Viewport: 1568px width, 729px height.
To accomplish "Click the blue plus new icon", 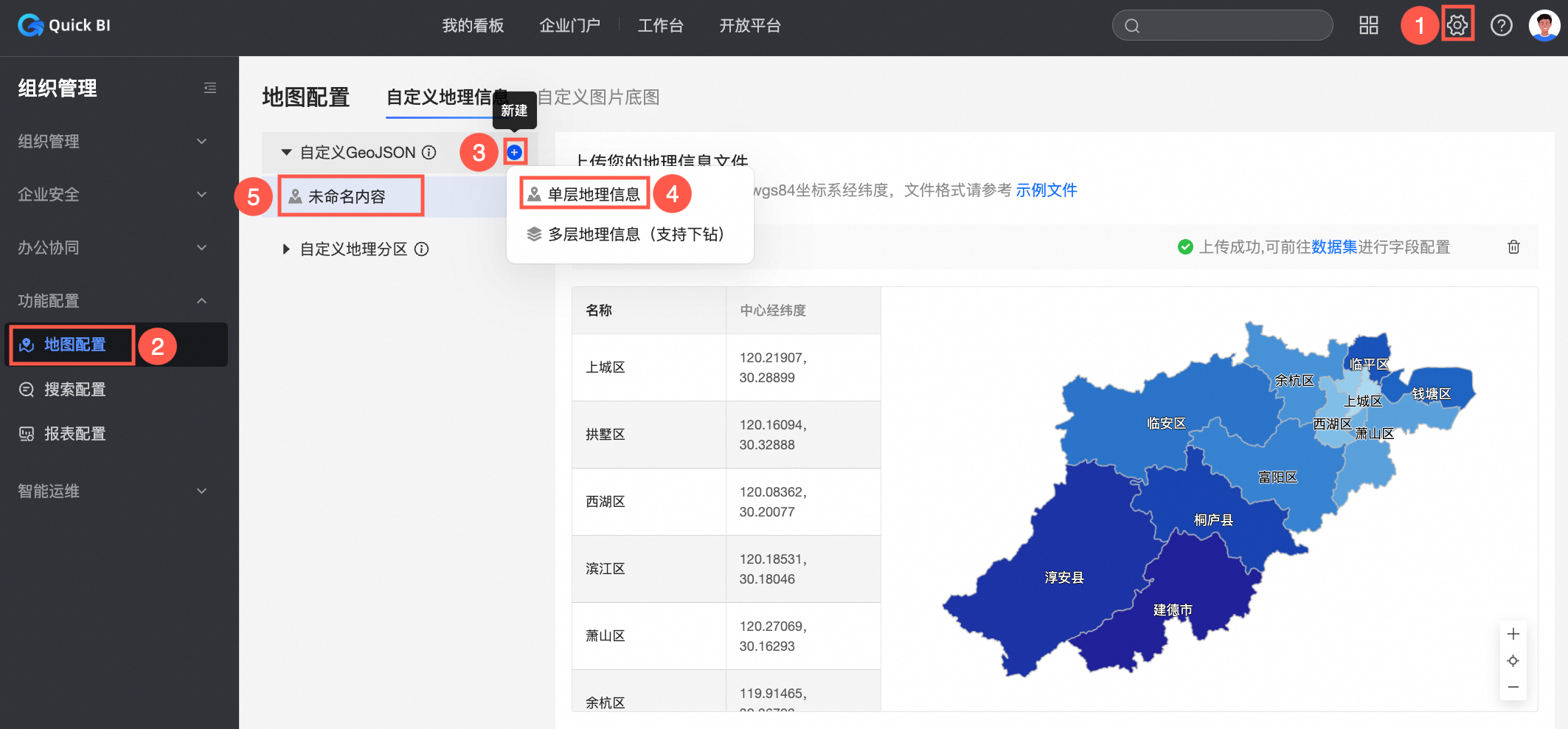I will pyautogui.click(x=515, y=152).
